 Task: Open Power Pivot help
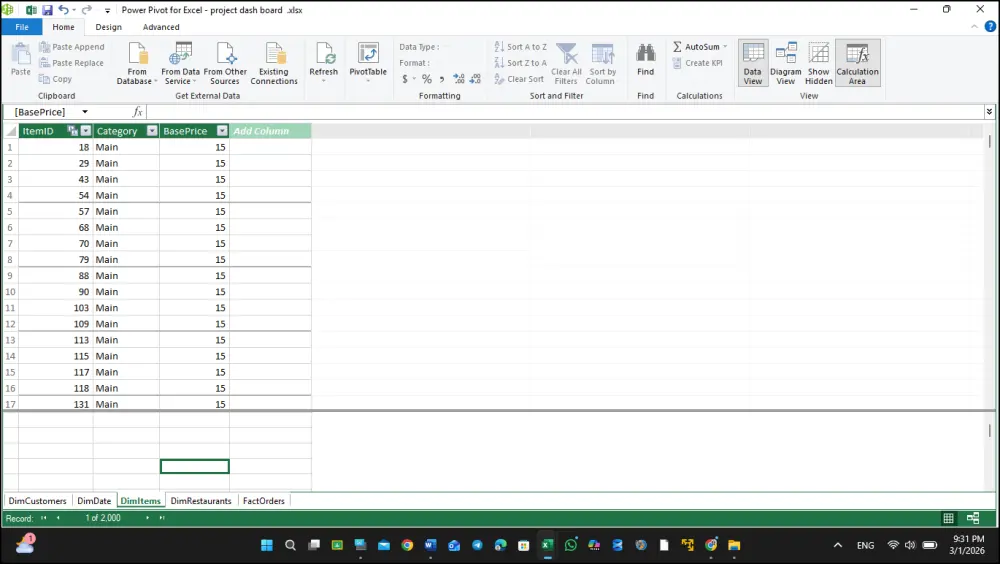pos(990,27)
